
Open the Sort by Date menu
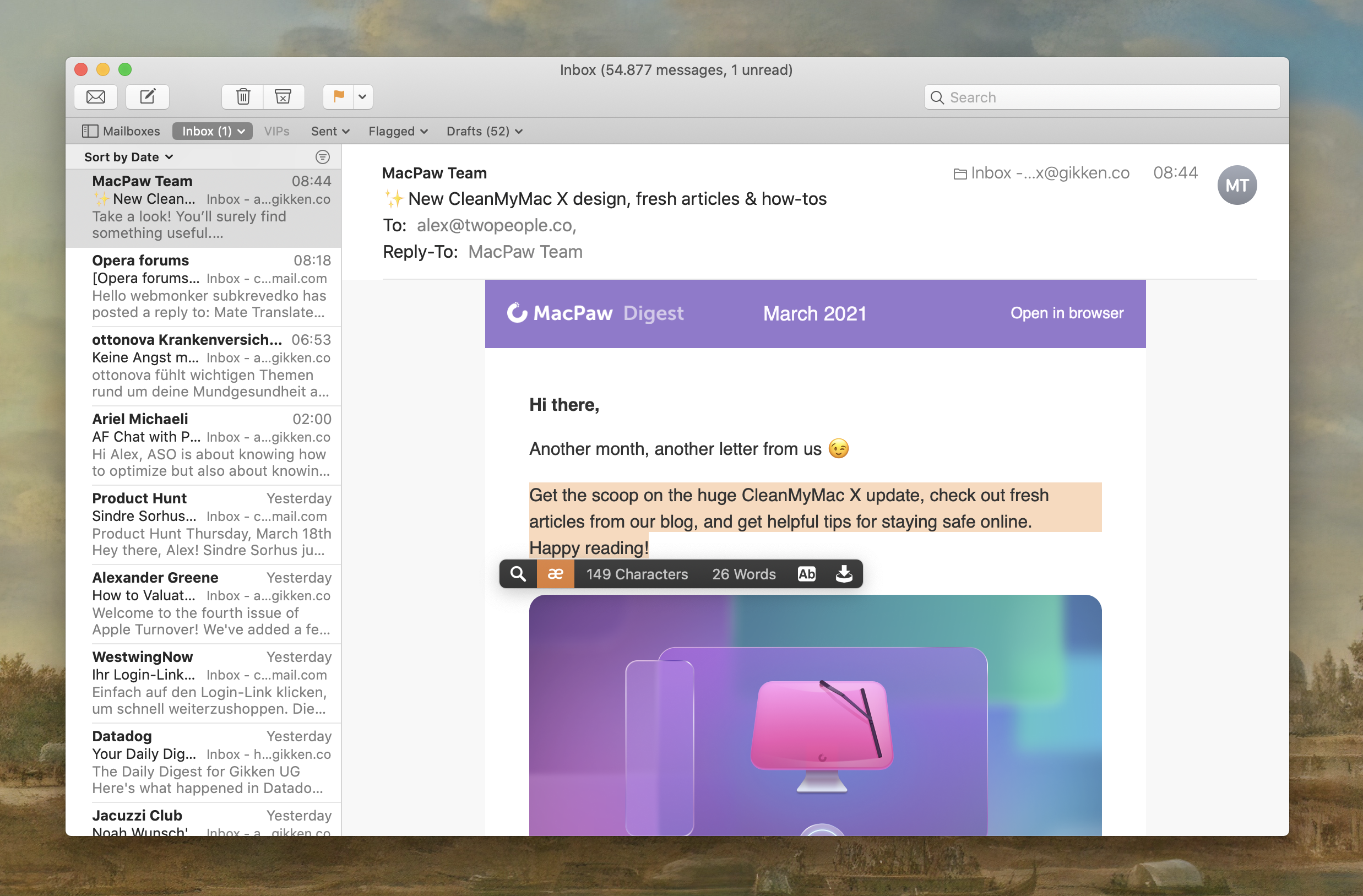click(128, 157)
